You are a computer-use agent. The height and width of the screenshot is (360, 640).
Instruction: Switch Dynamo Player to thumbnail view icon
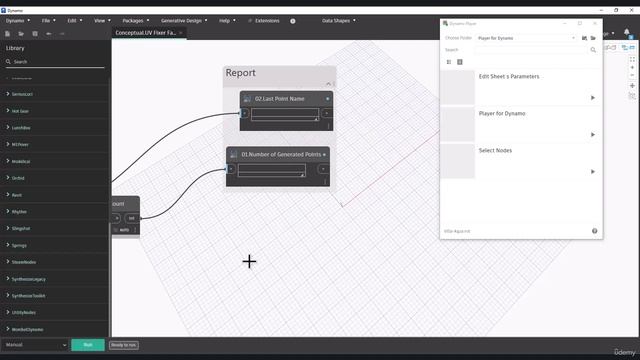click(x=460, y=62)
